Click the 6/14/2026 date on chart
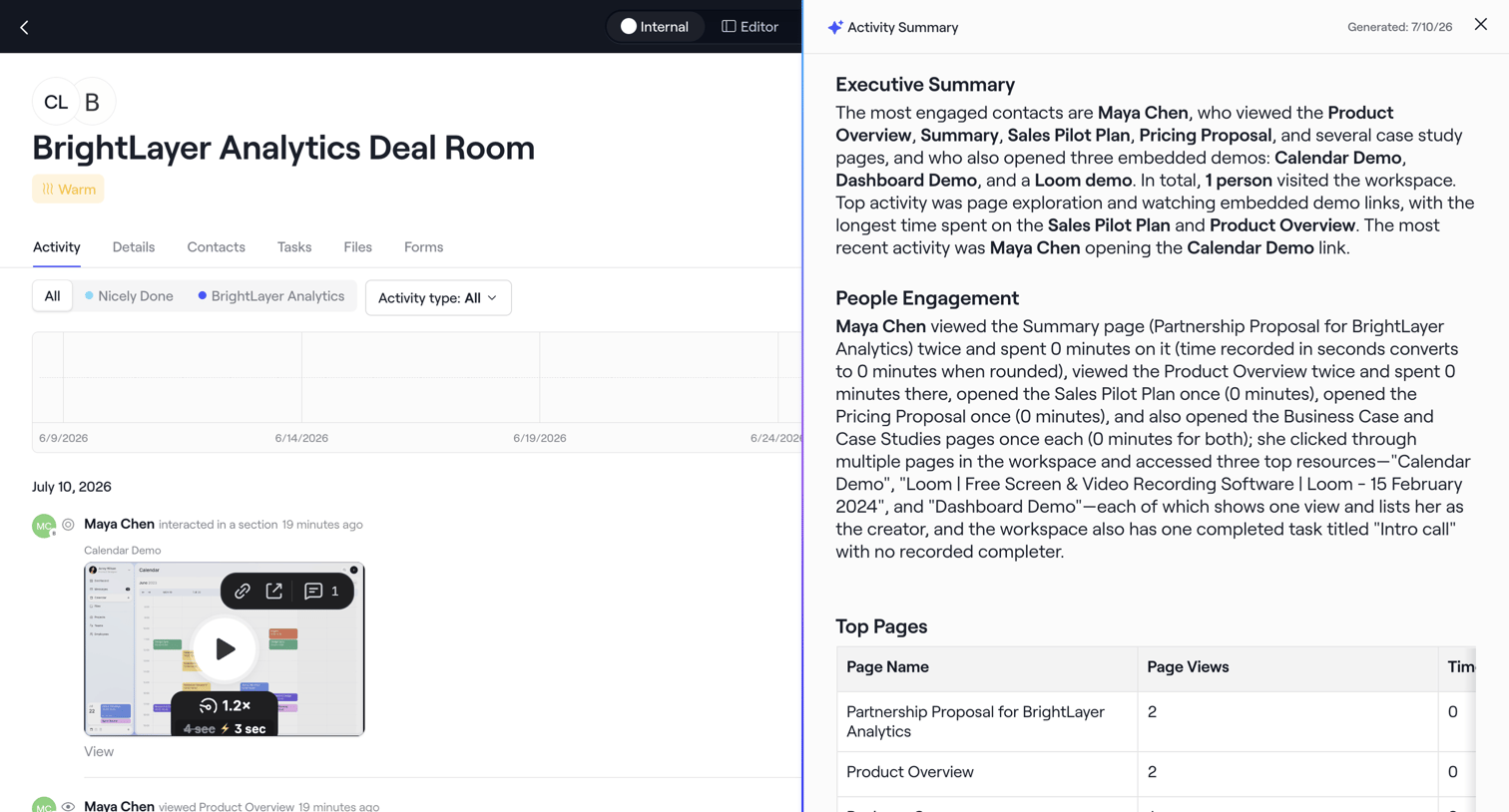The width and height of the screenshot is (1509, 812). [301, 438]
